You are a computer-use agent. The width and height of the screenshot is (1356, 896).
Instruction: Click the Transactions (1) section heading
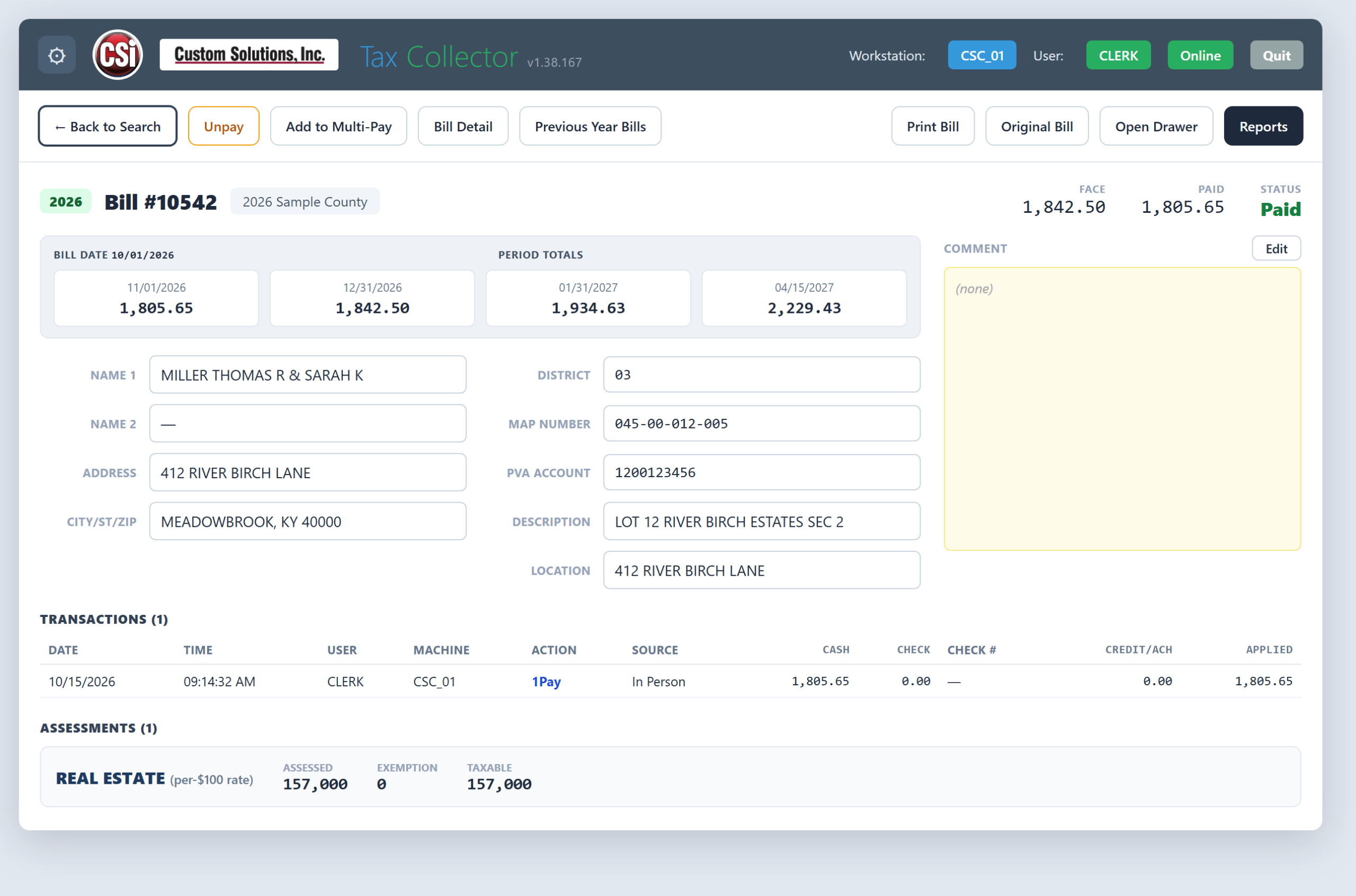[x=104, y=620]
